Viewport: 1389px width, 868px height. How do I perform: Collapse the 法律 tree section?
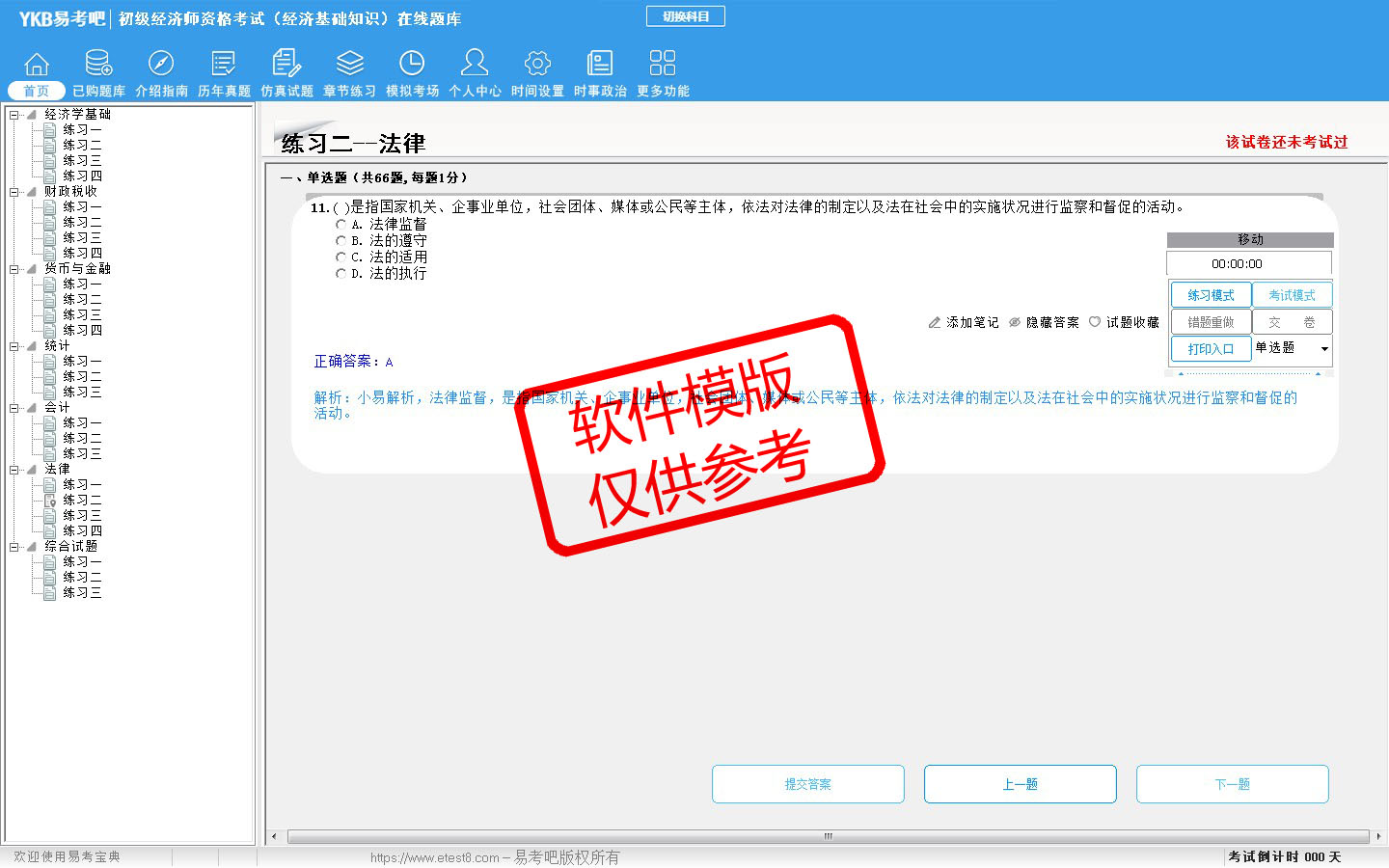(x=14, y=470)
